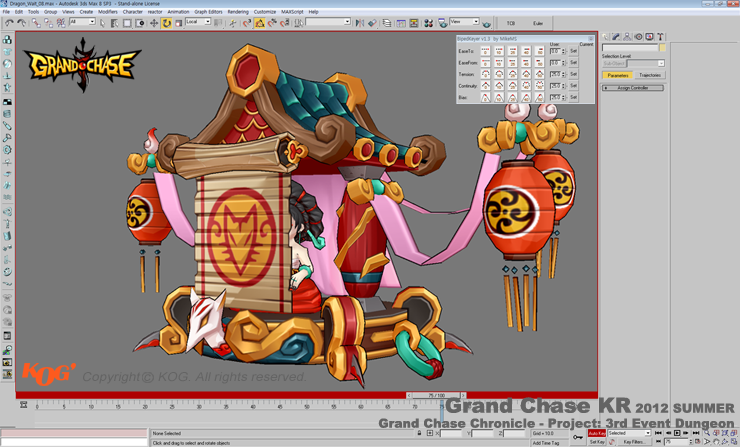Screen dimensions: 740x447
Task: Click the Key Filters... button
Action: tap(634, 442)
